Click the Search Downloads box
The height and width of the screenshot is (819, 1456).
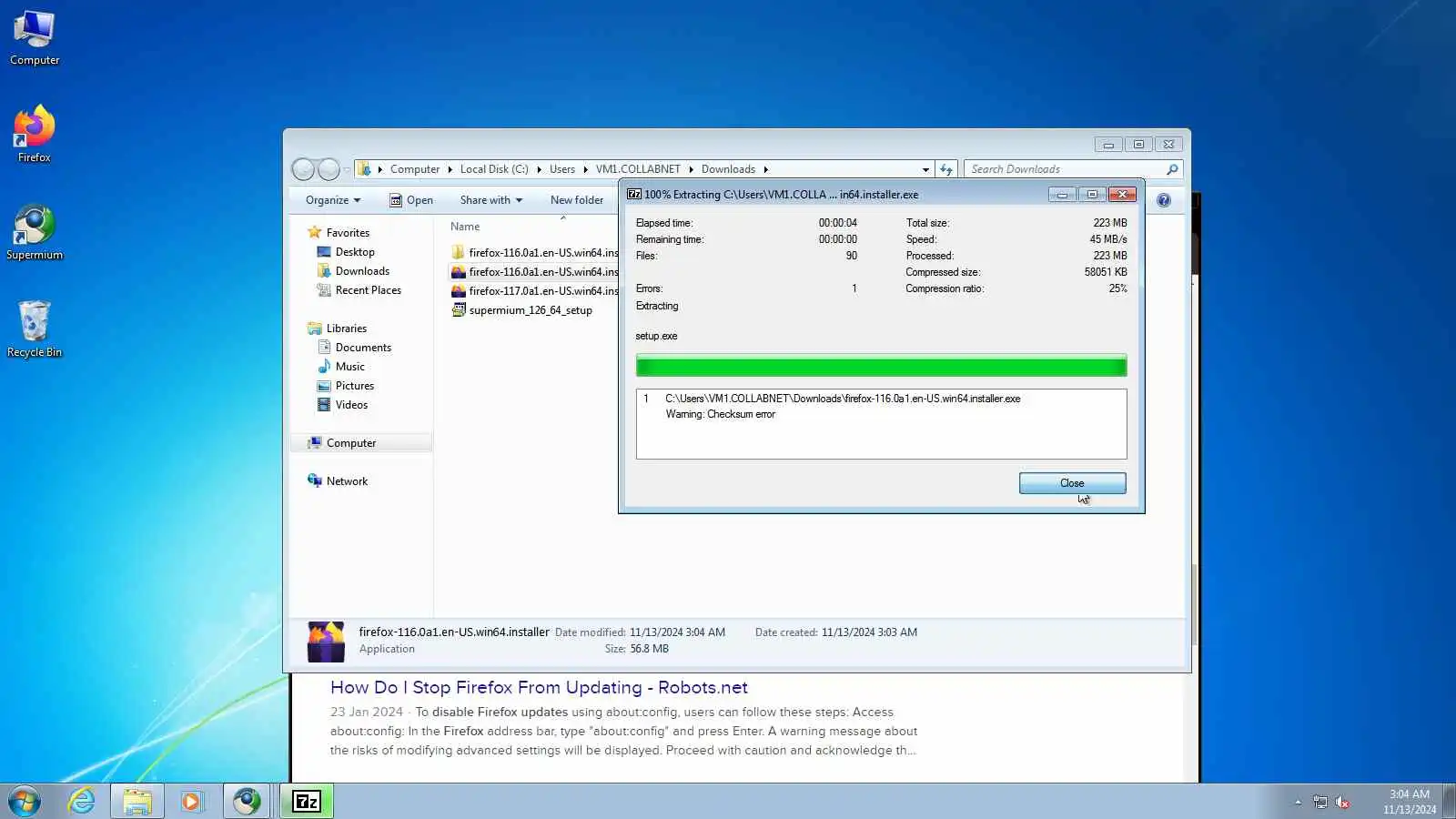click(1072, 169)
